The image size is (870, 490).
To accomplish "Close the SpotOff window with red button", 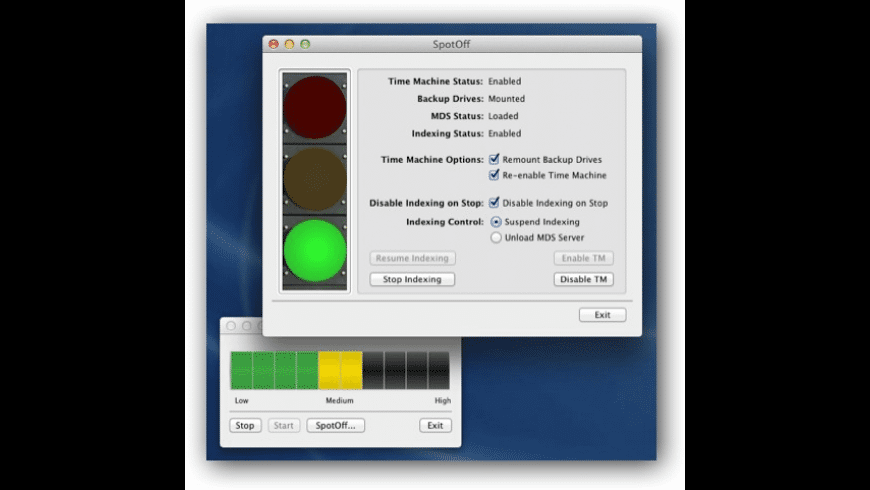I will [x=274, y=44].
